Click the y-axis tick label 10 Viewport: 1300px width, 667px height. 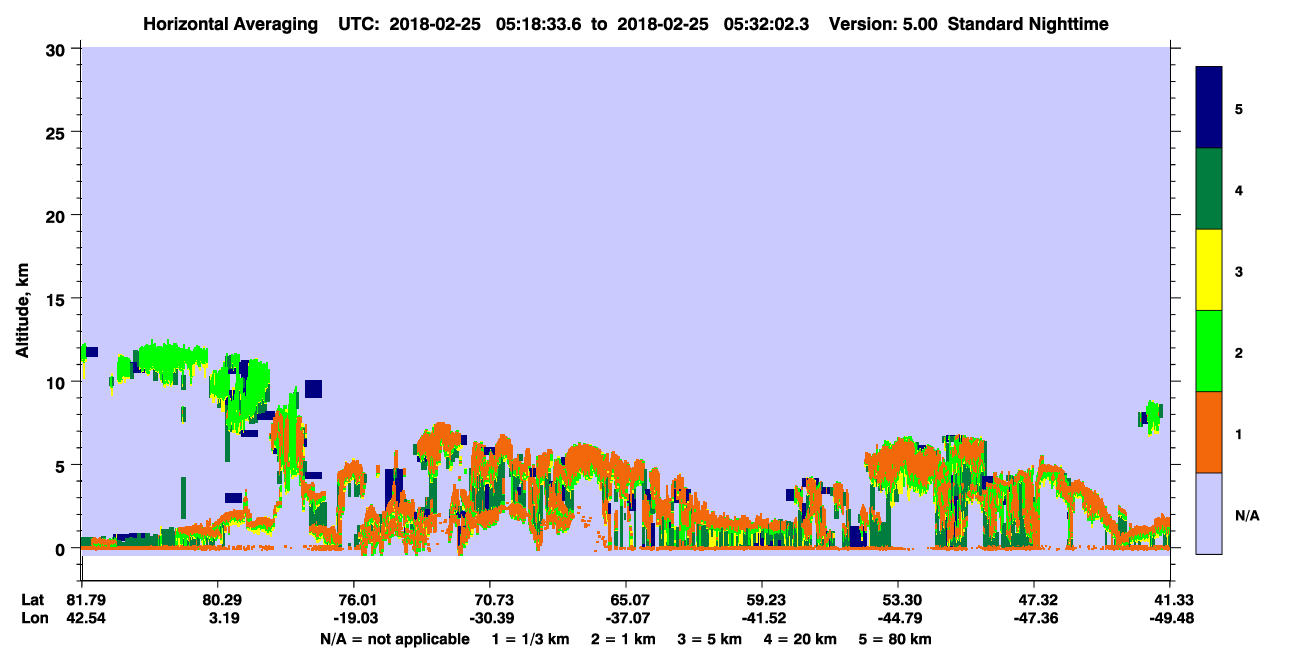(58, 382)
